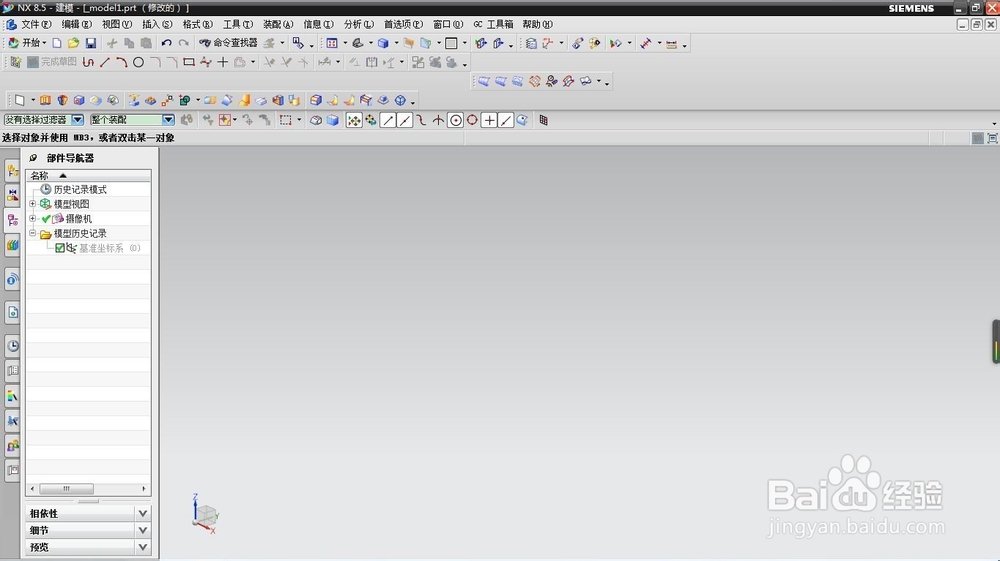Open the 插入 menu

(157, 24)
